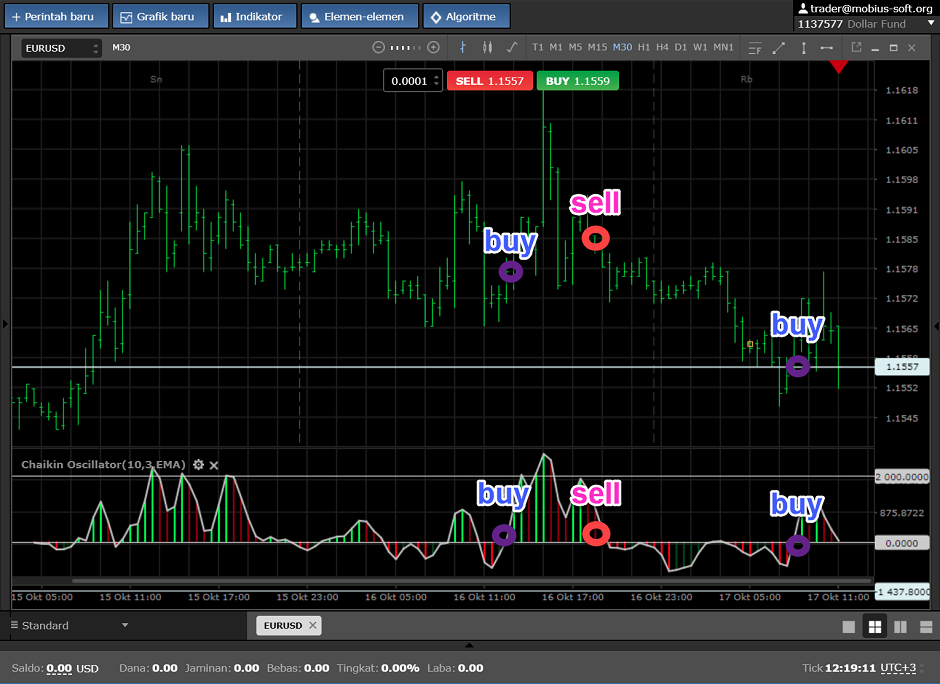Click the red triangle marker atop chart
The image size is (940, 684).
(839, 67)
